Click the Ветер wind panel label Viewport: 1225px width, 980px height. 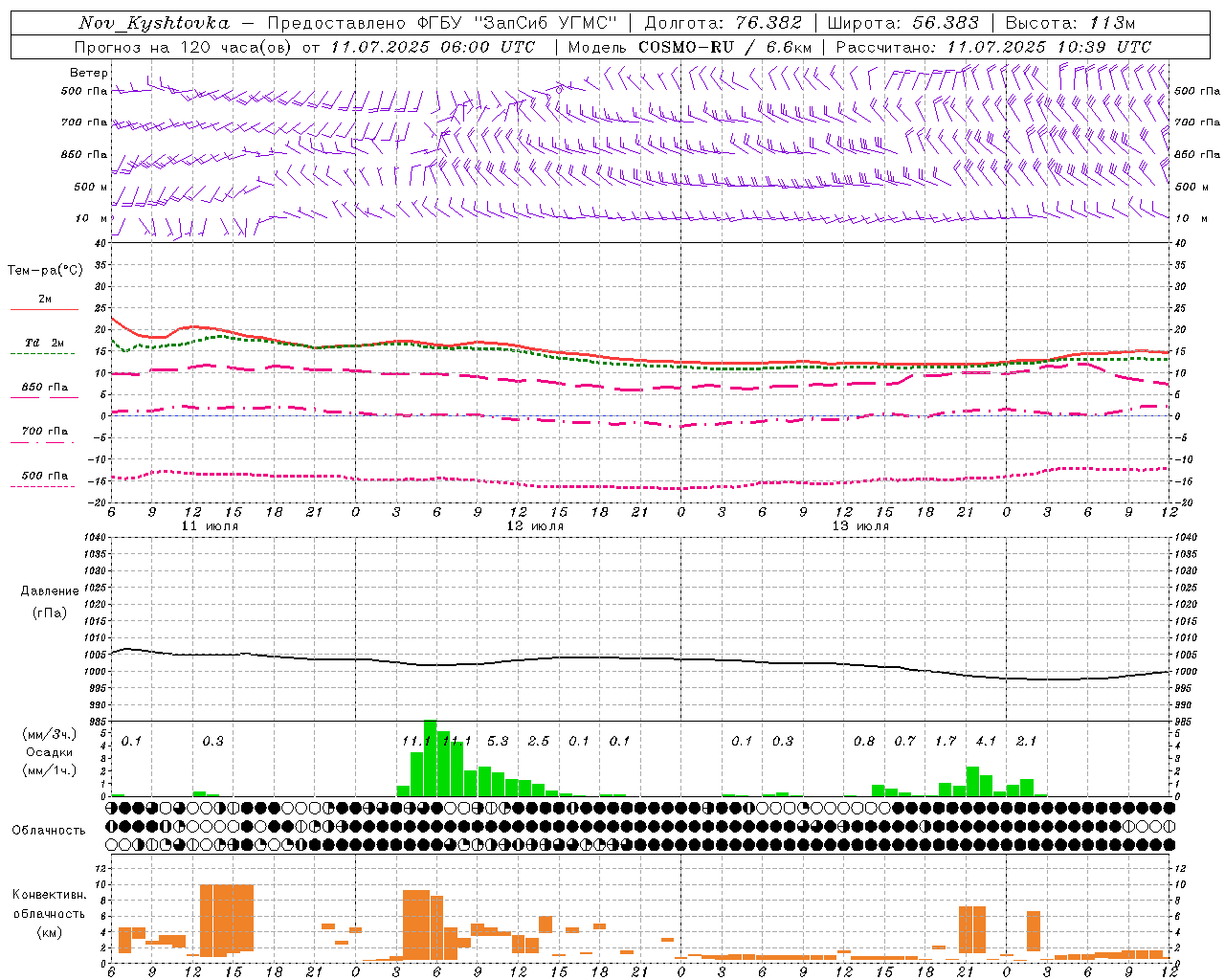click(x=89, y=73)
